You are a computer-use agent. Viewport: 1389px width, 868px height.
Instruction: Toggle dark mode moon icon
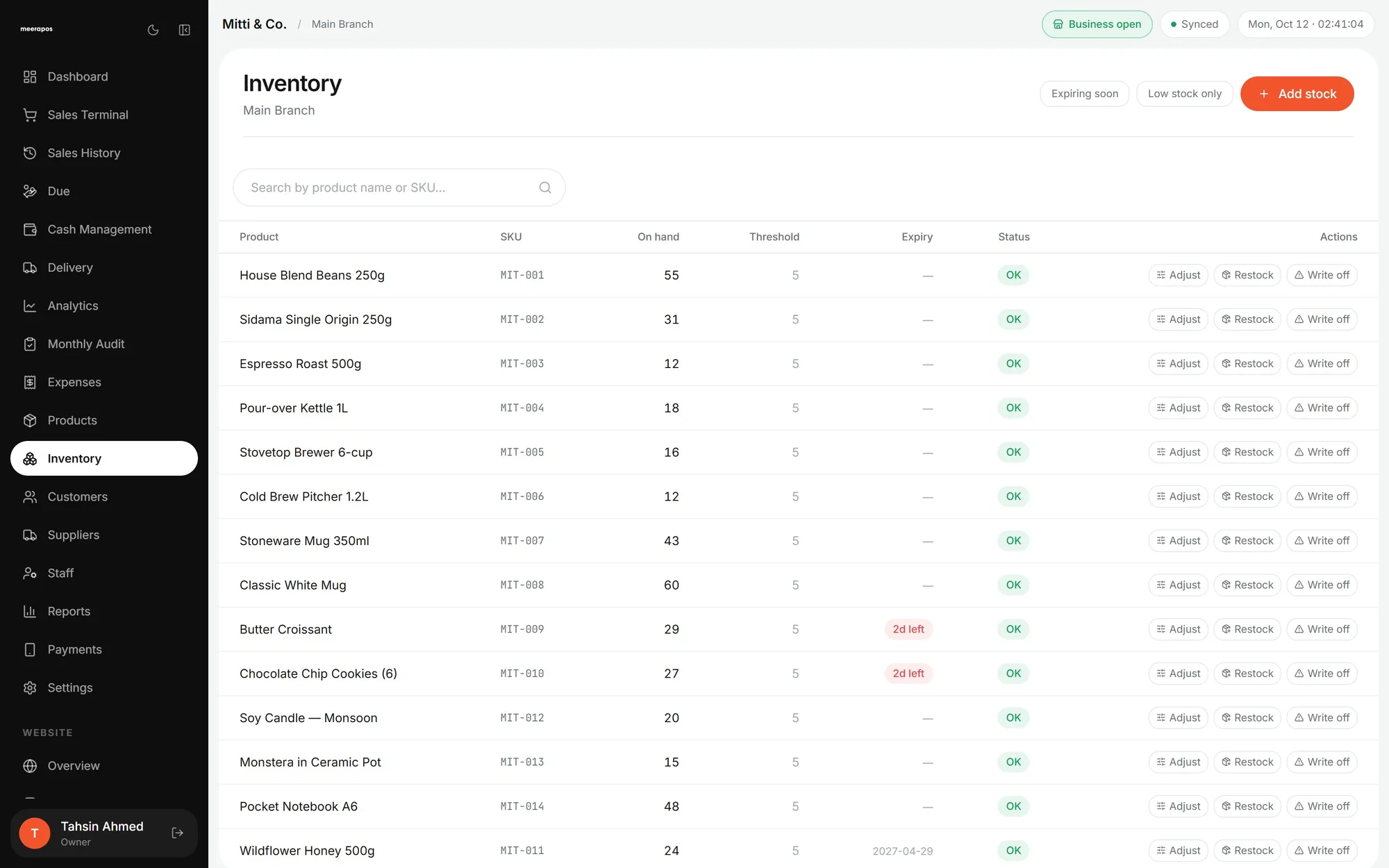(153, 30)
